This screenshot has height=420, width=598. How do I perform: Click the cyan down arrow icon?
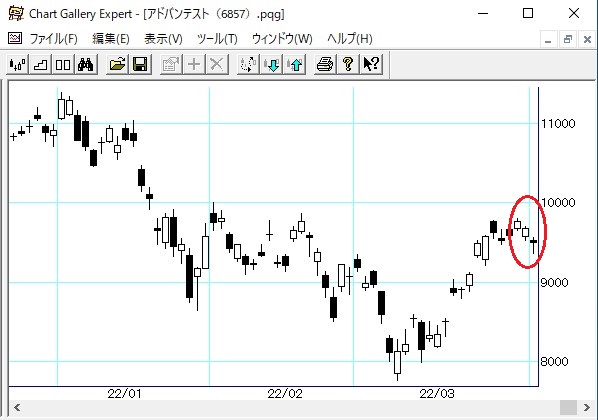pyautogui.click(x=272, y=64)
